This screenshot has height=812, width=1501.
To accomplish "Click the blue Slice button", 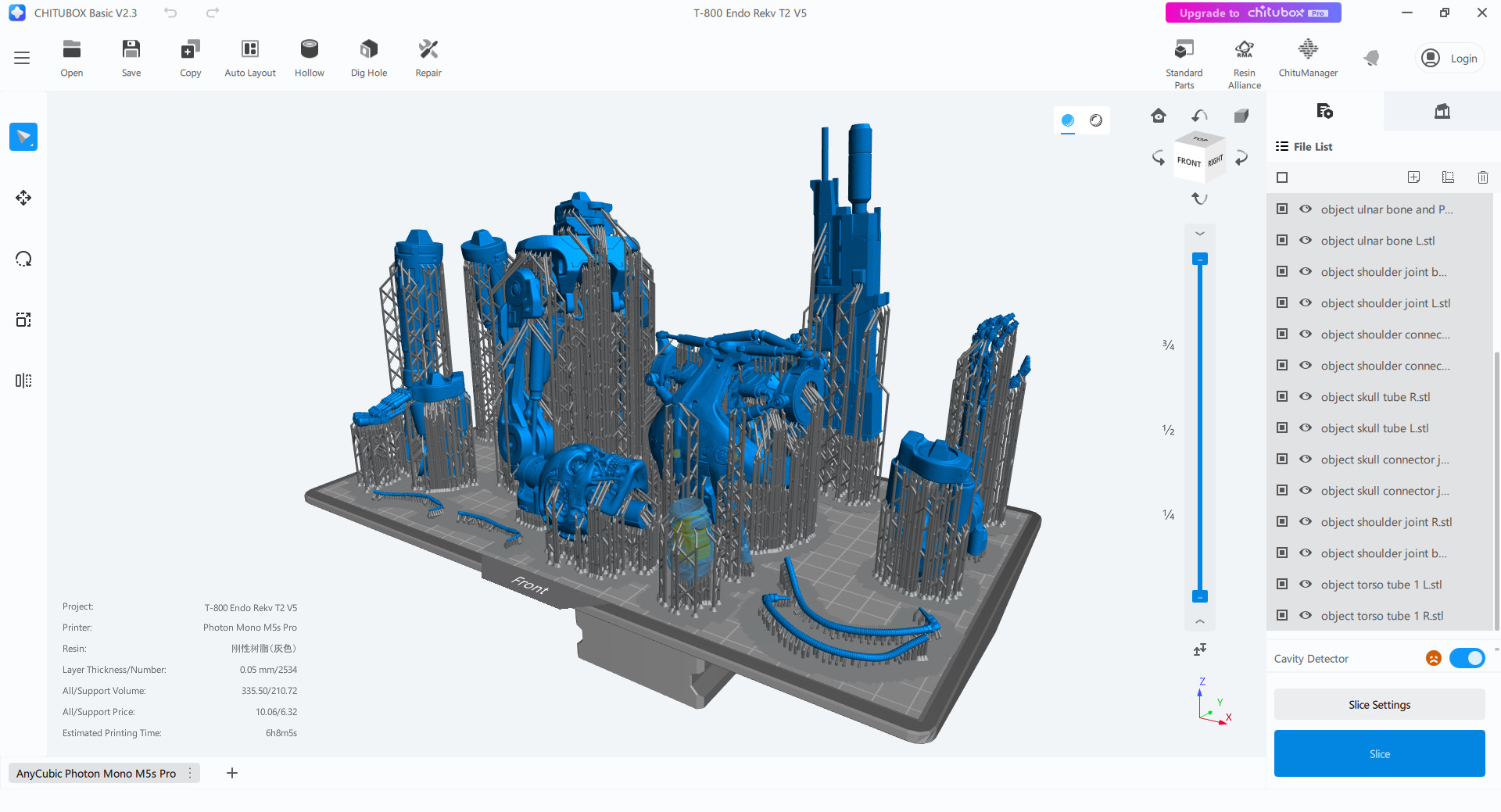I will coord(1380,753).
